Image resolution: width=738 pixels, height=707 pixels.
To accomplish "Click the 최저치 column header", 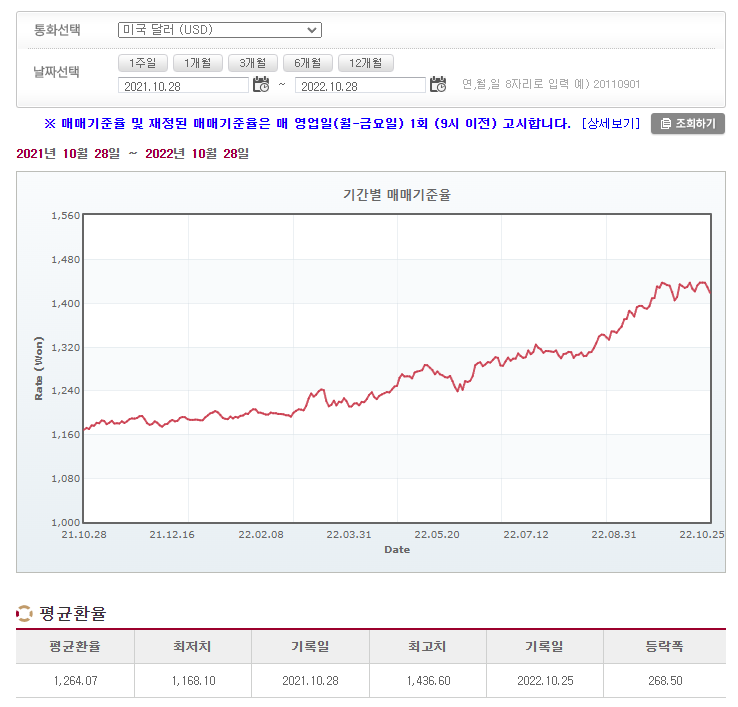I will 192,646.
